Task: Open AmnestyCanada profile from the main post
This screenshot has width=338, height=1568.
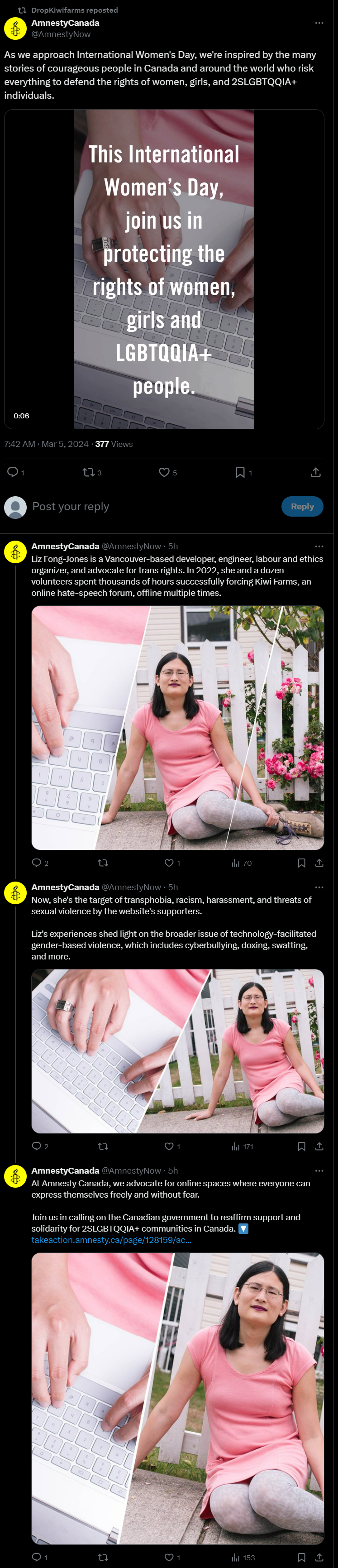Action: [x=65, y=23]
